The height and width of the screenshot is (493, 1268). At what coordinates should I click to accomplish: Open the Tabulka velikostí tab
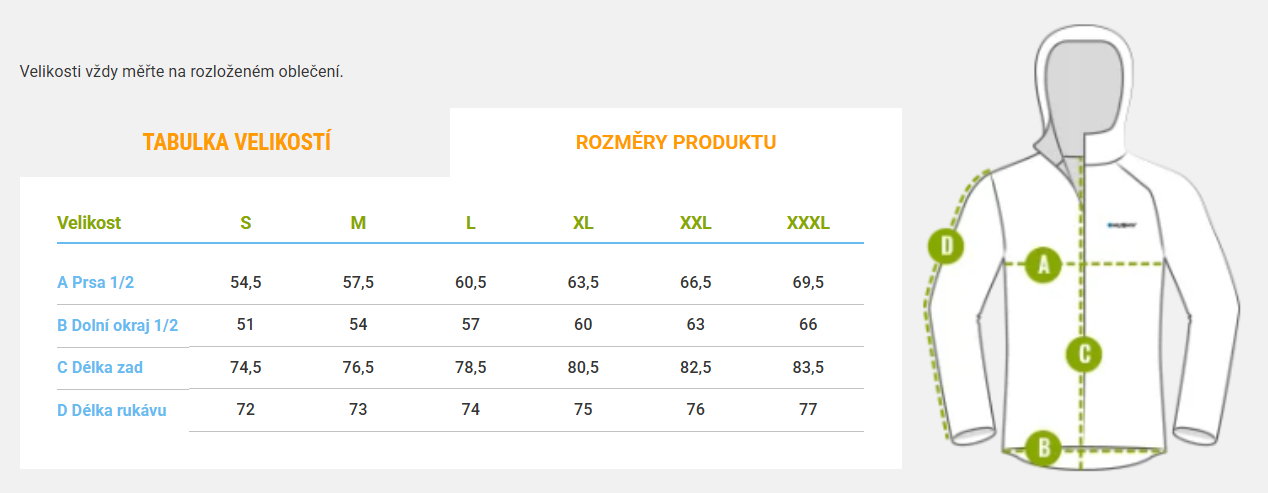(236, 142)
